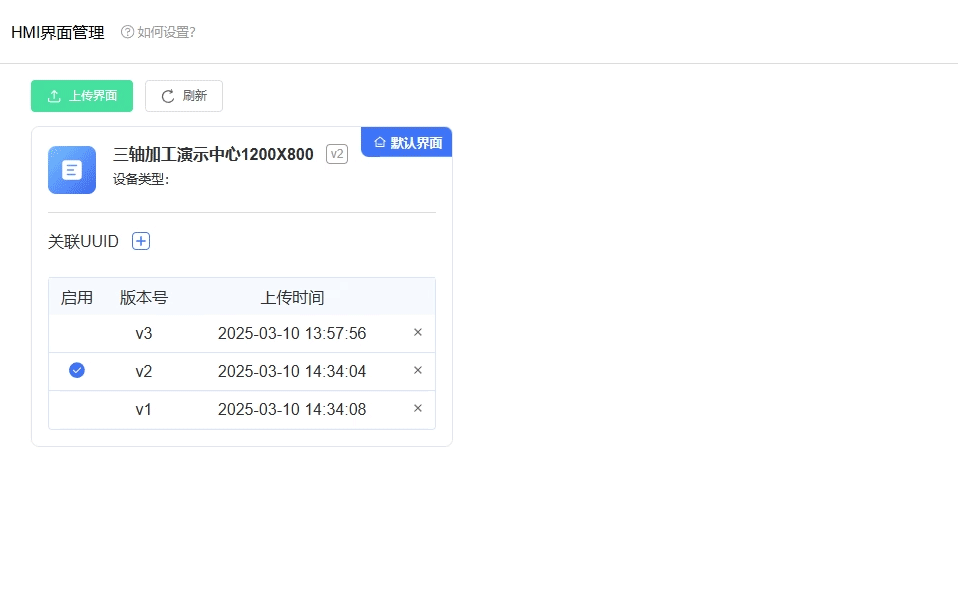Viewport: 958px width, 600px height.
Task: Select the v3 row upload time 13:57:56
Action: pyautogui.click(x=292, y=333)
